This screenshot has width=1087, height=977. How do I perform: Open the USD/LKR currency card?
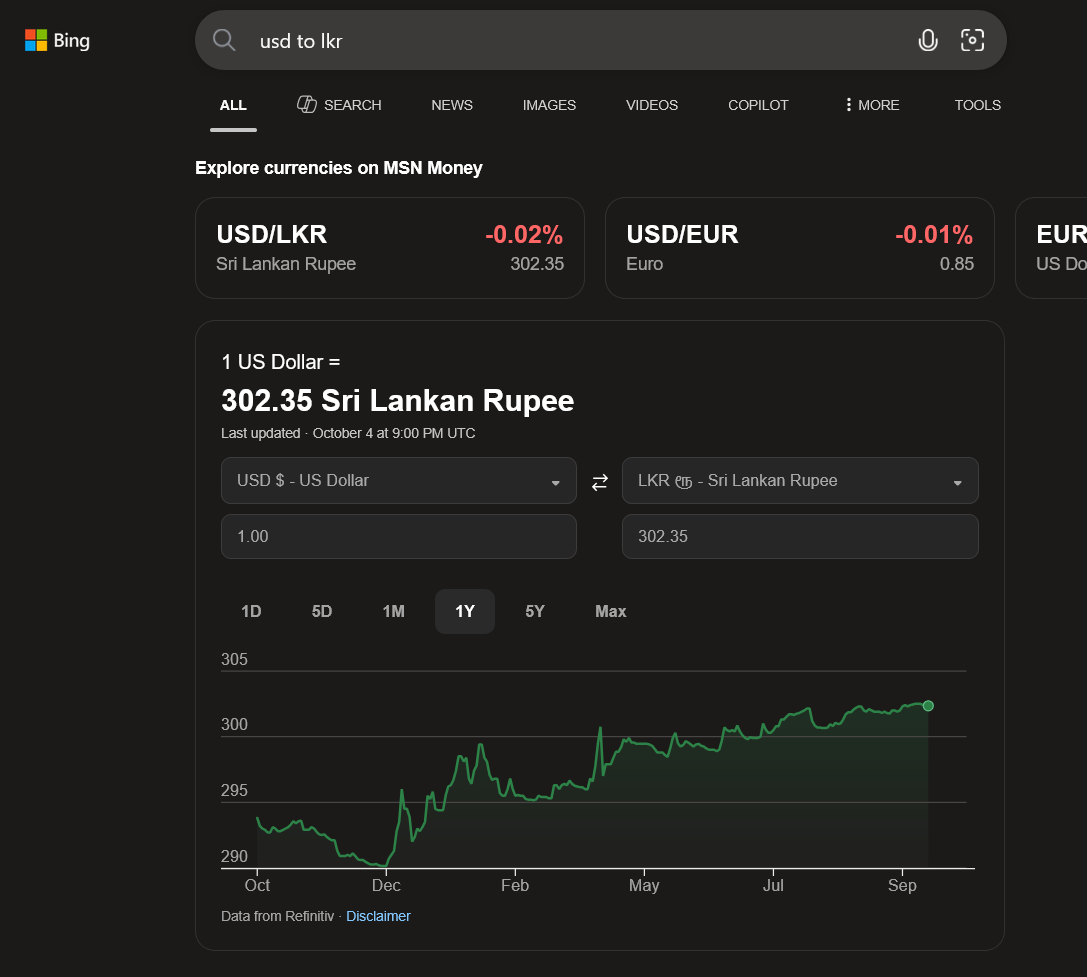[390, 248]
